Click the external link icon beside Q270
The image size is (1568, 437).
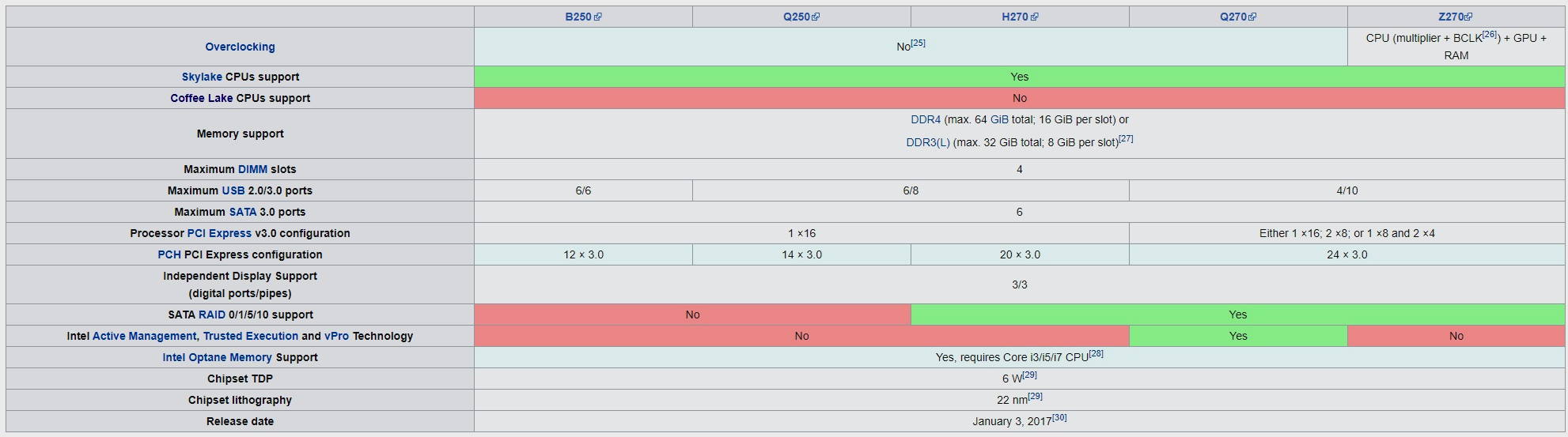click(1252, 17)
